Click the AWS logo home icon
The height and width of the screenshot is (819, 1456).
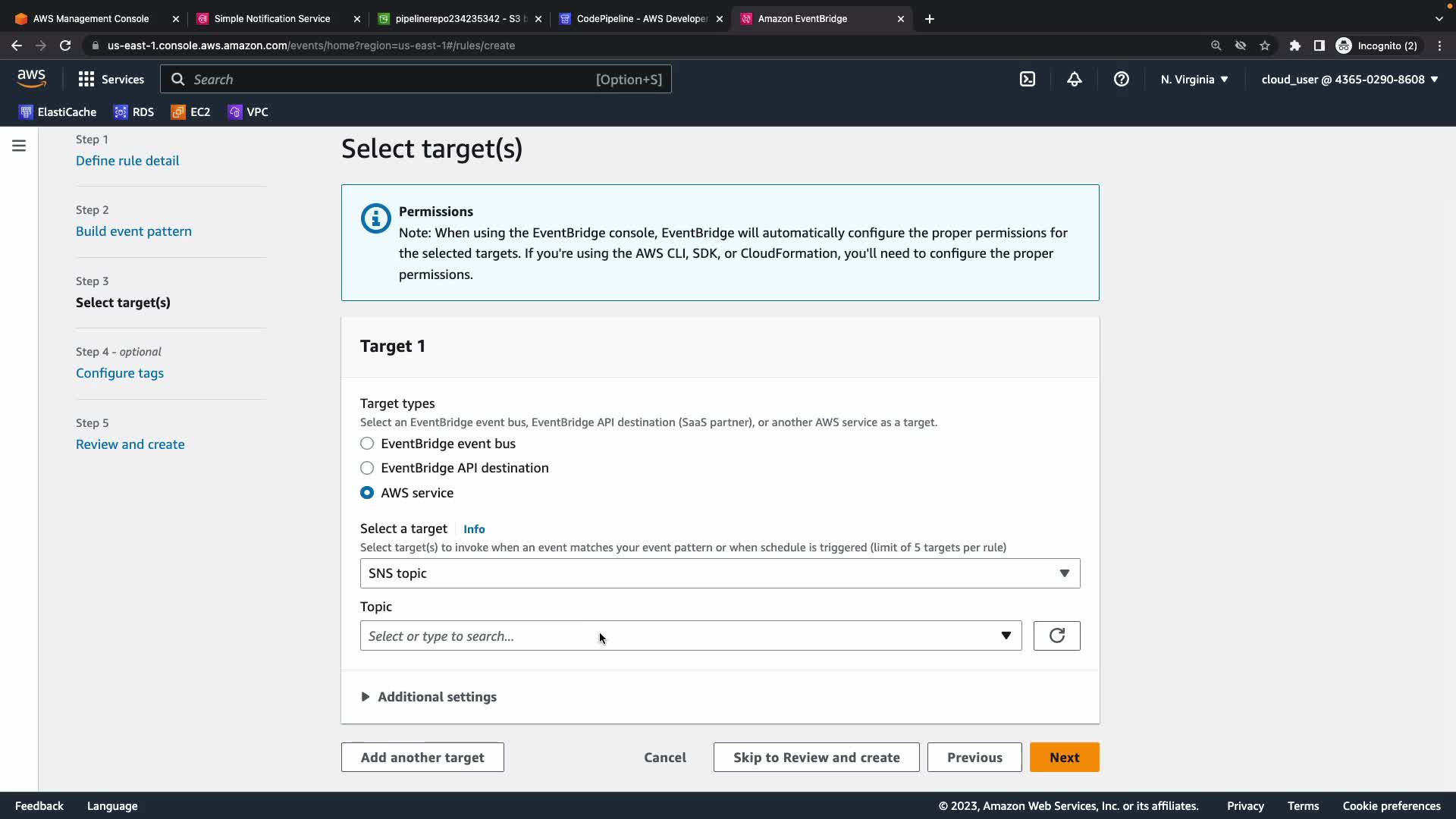coord(31,78)
